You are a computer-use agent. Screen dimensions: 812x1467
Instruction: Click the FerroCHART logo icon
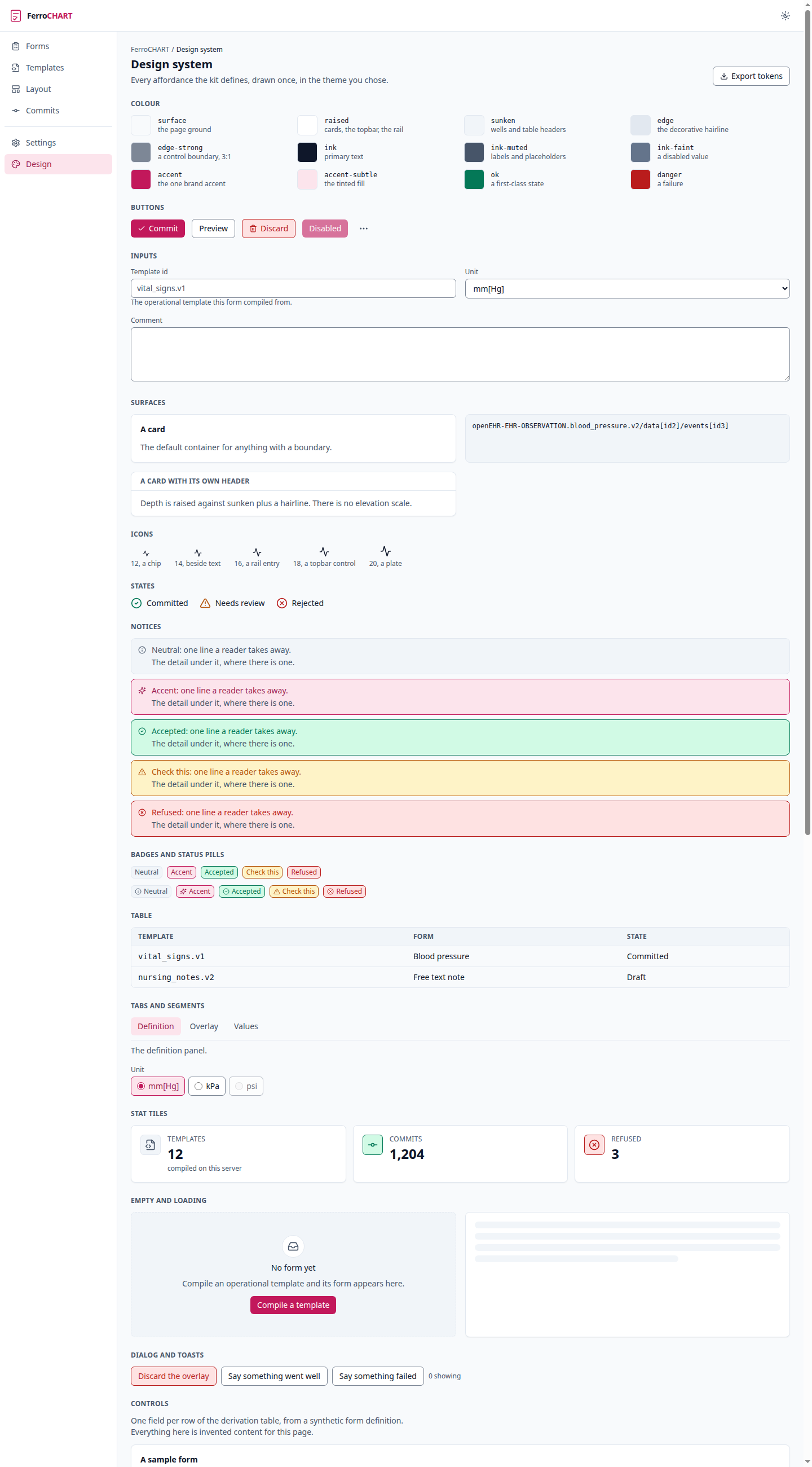[16, 15]
